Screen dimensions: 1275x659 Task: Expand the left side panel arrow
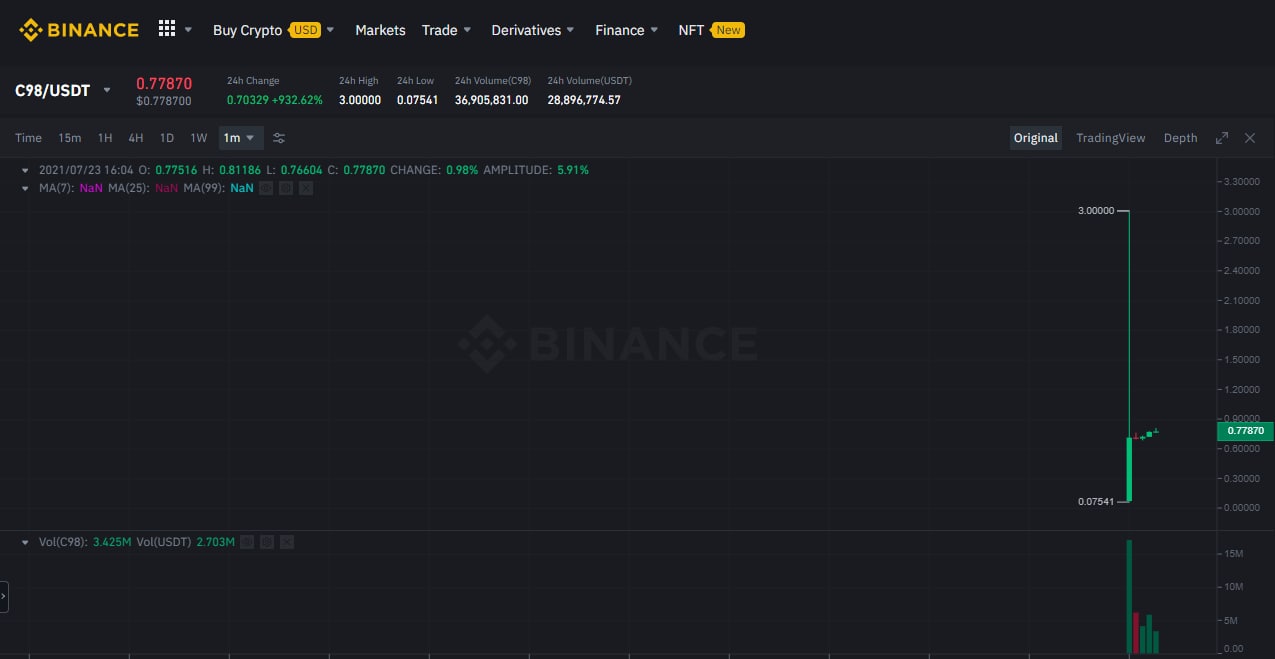[4, 596]
